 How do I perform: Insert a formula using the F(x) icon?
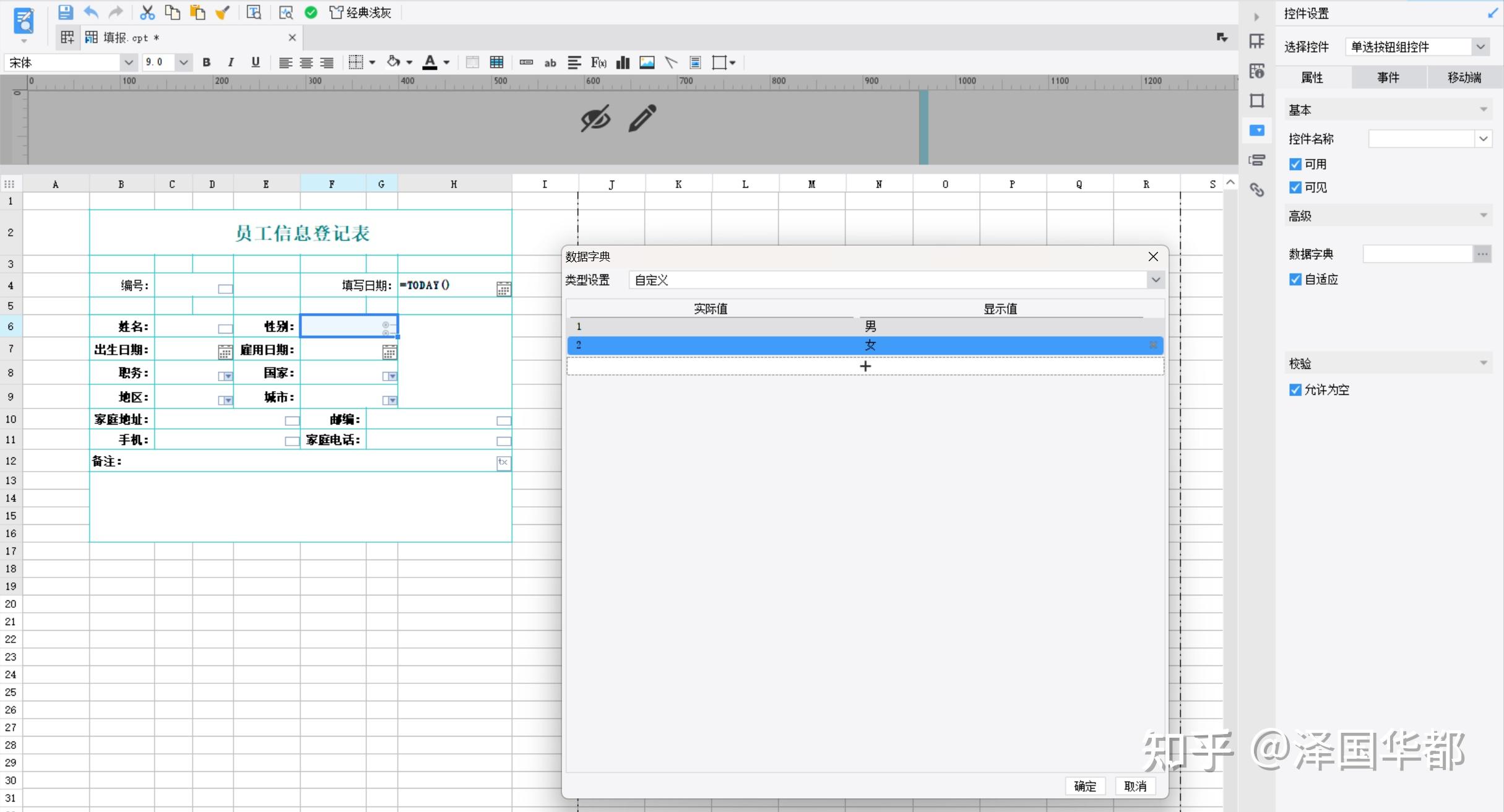point(599,63)
